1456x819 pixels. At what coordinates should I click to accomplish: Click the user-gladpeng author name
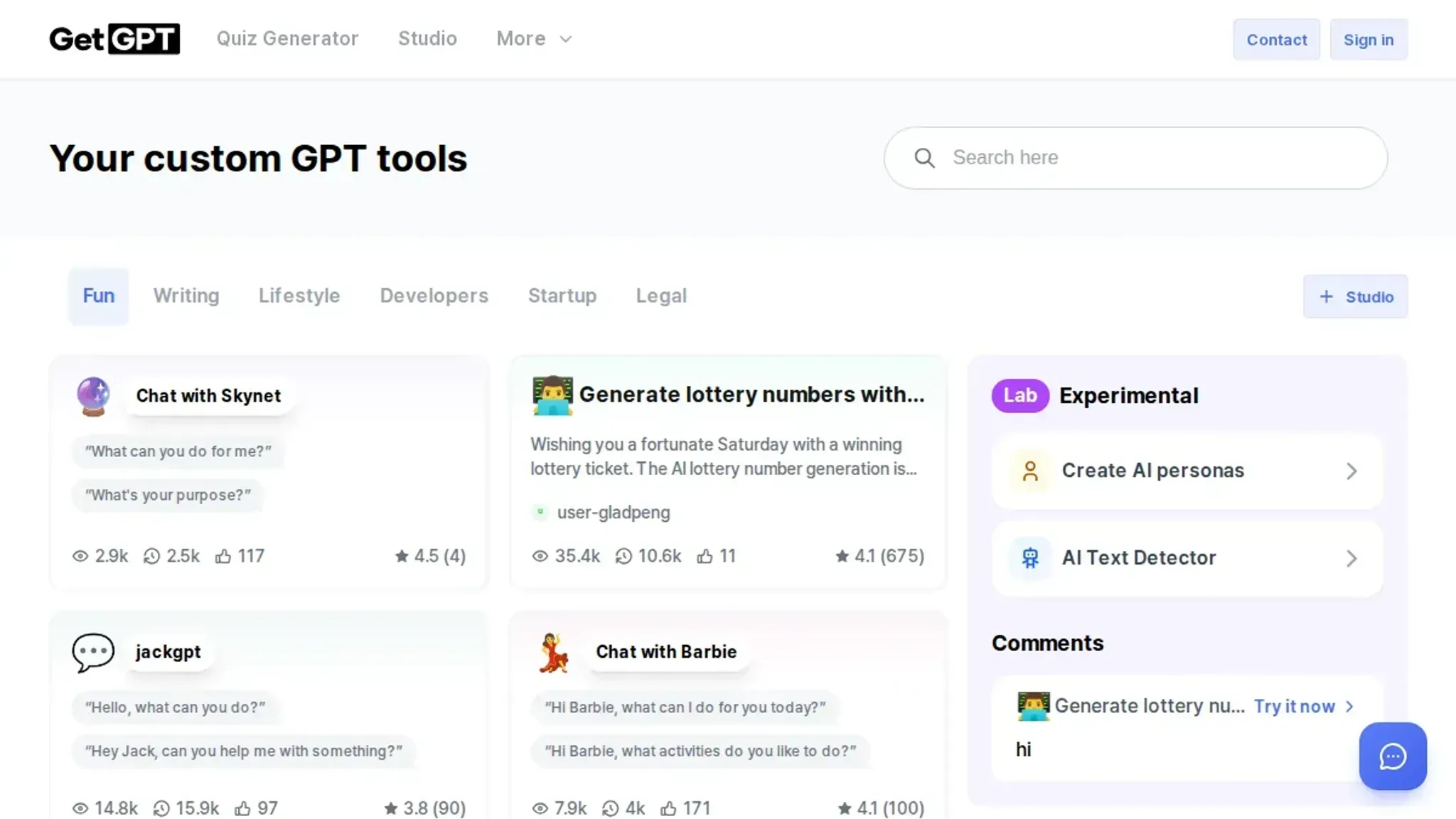coord(613,513)
